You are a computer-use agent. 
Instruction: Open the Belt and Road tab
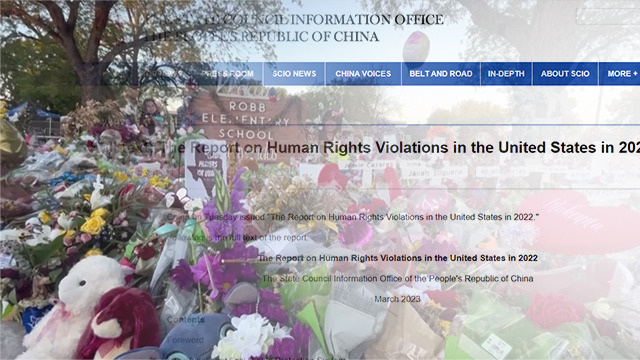click(x=441, y=74)
